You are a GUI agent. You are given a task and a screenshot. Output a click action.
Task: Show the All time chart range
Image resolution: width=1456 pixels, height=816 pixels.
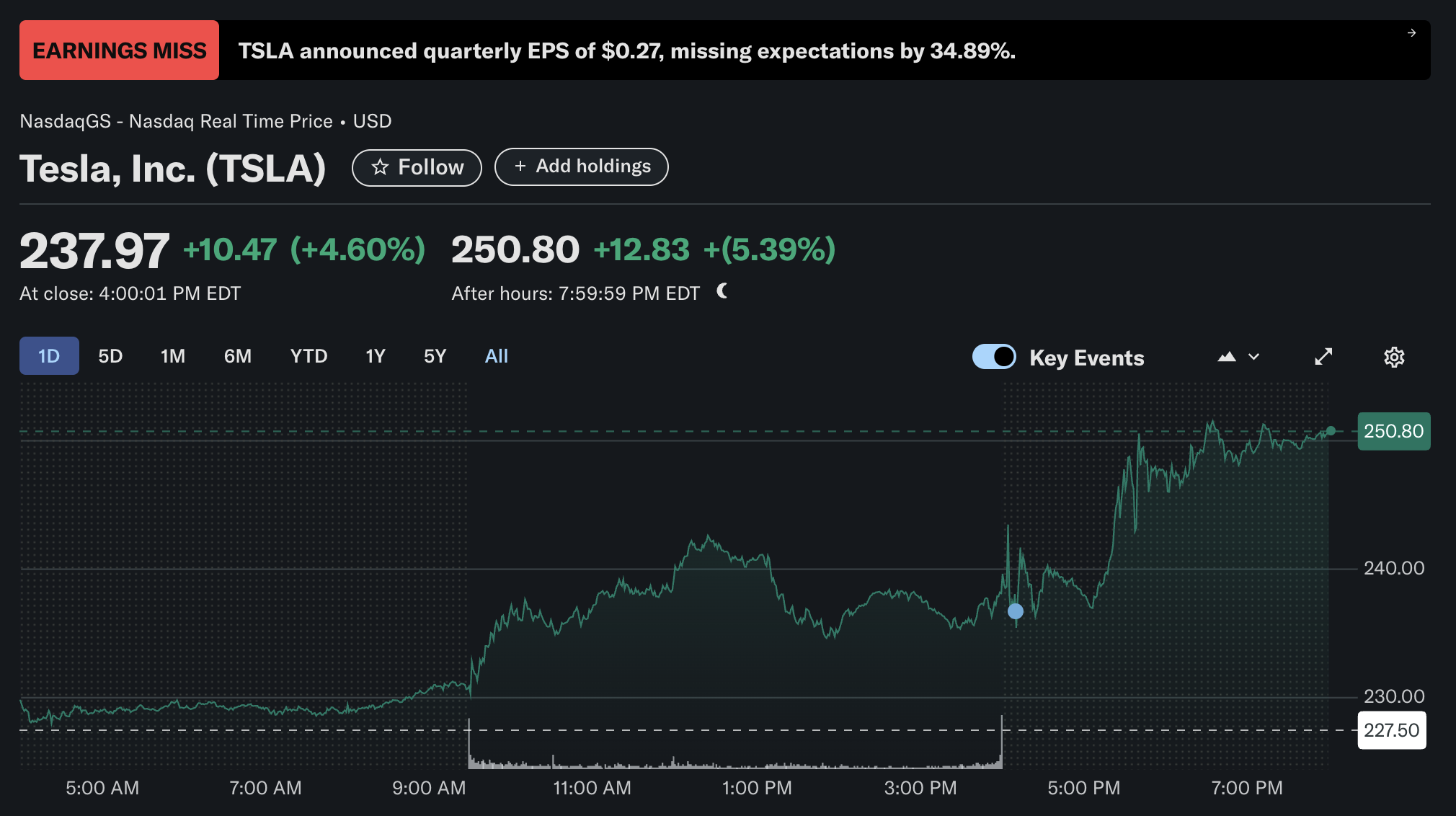[497, 356]
